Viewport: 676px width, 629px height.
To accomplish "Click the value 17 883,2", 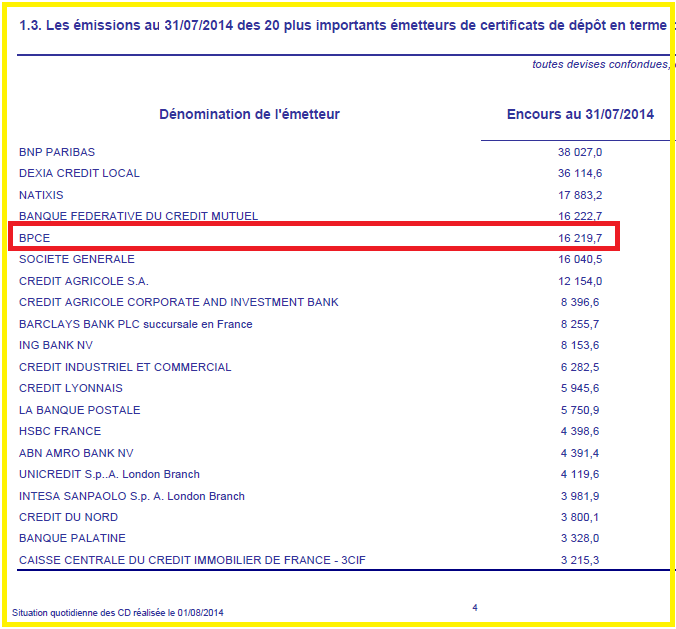I will pos(580,195).
